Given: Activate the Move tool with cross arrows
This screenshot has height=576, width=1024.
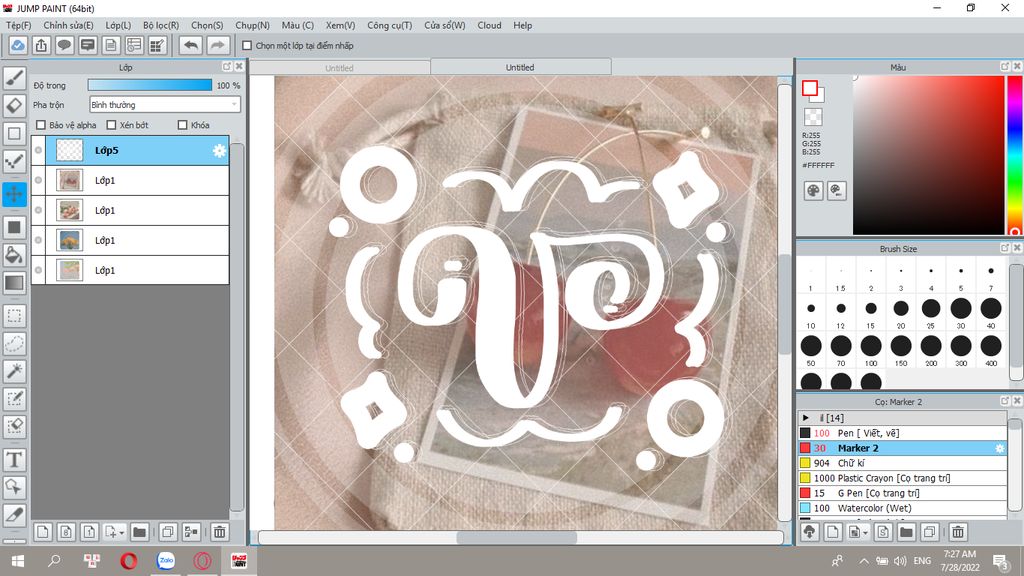Looking at the screenshot, I should click(14, 194).
